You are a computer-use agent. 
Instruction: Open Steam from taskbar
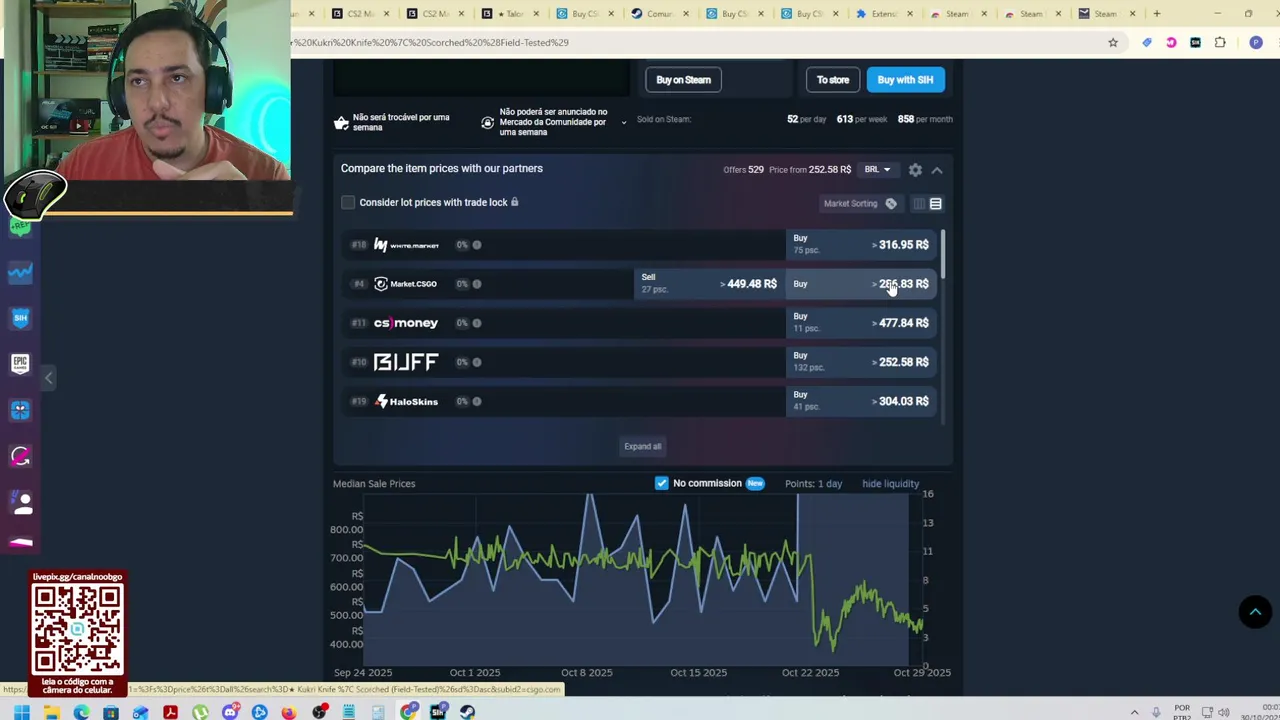click(467, 712)
